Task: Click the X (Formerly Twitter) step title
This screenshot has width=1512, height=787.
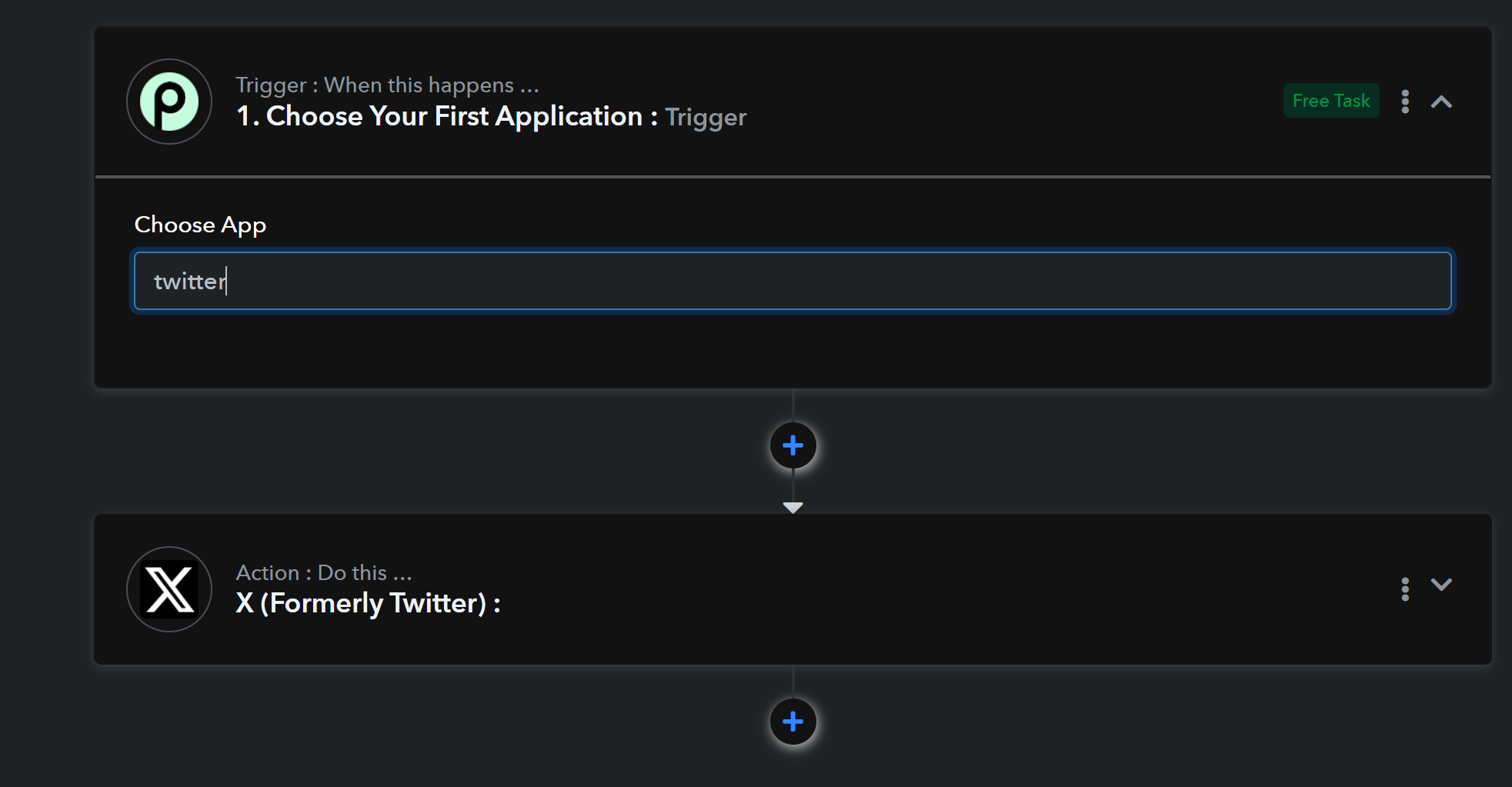Action: pos(369,603)
